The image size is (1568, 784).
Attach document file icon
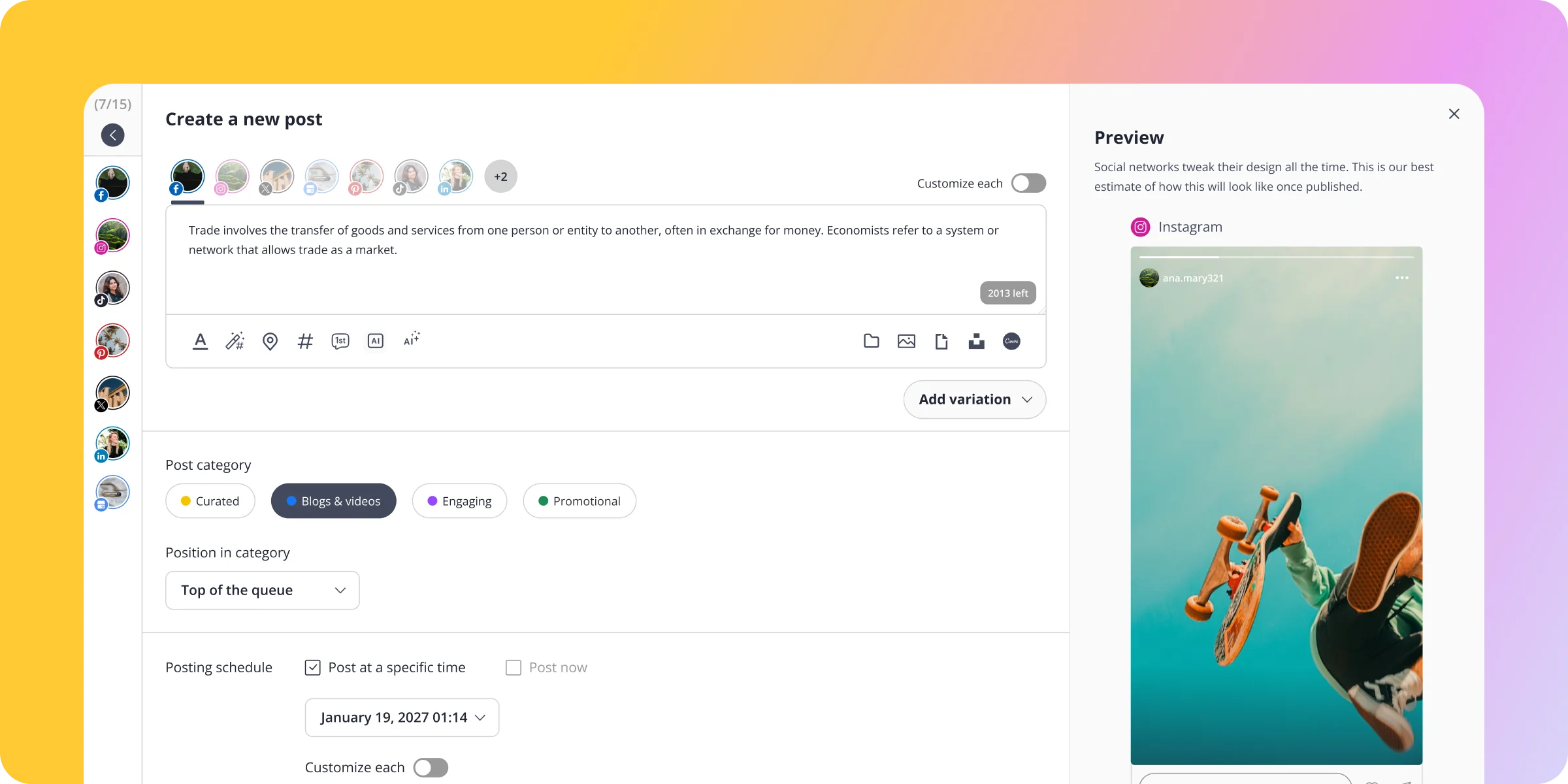[x=941, y=341]
